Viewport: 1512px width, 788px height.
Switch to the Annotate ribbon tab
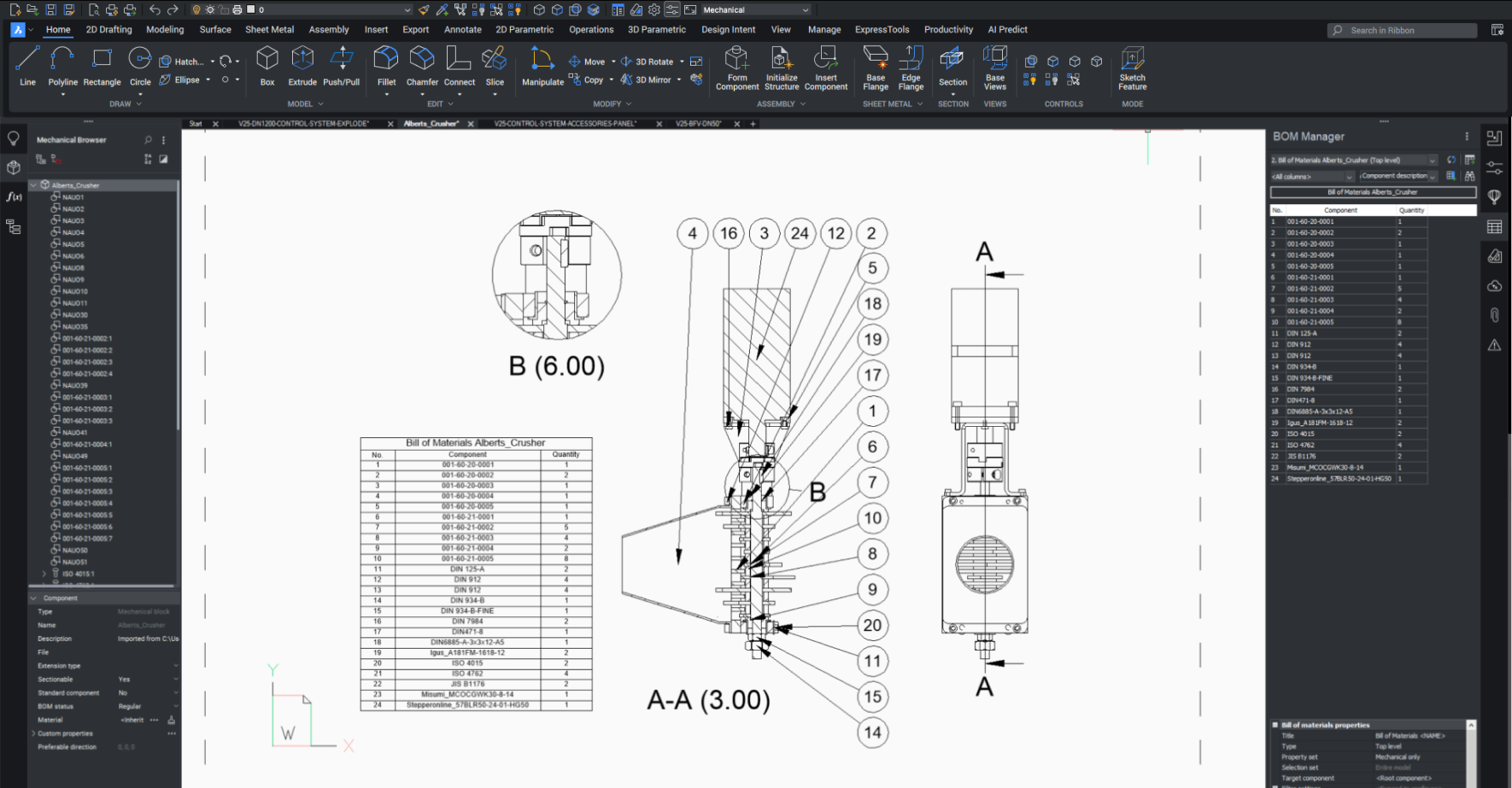(462, 29)
